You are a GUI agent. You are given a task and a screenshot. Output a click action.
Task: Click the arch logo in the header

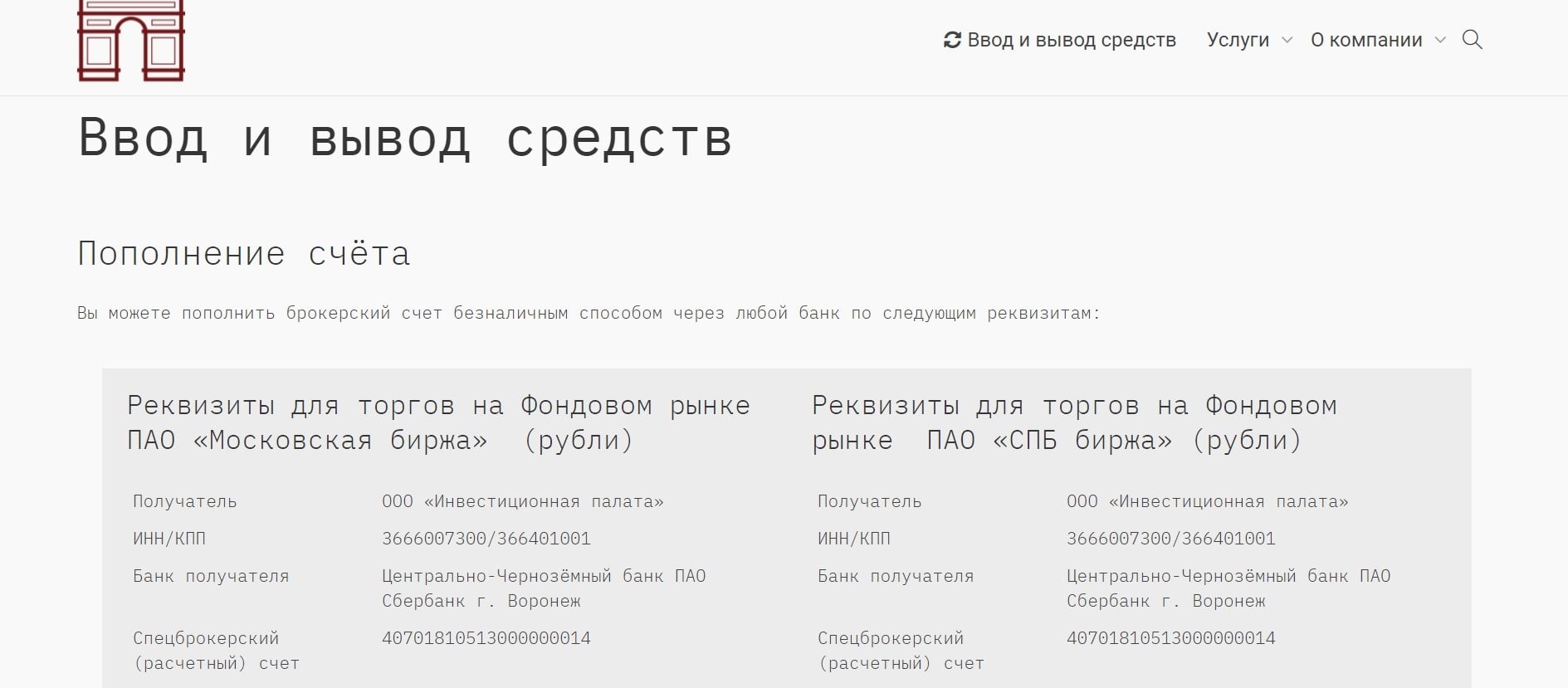point(131,41)
